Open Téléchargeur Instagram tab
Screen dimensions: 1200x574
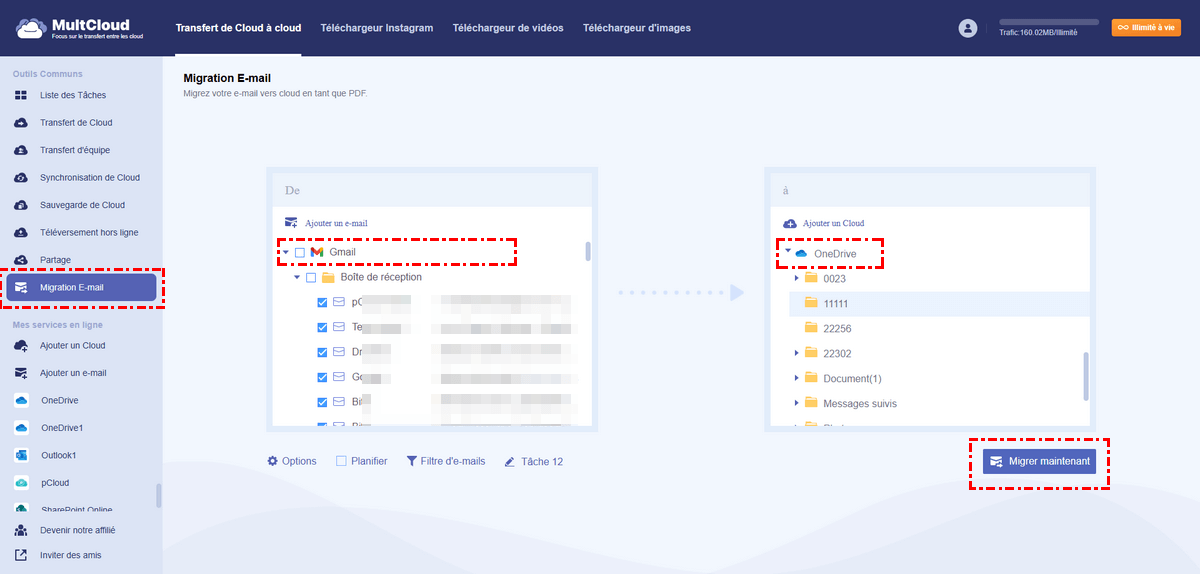coord(377,28)
